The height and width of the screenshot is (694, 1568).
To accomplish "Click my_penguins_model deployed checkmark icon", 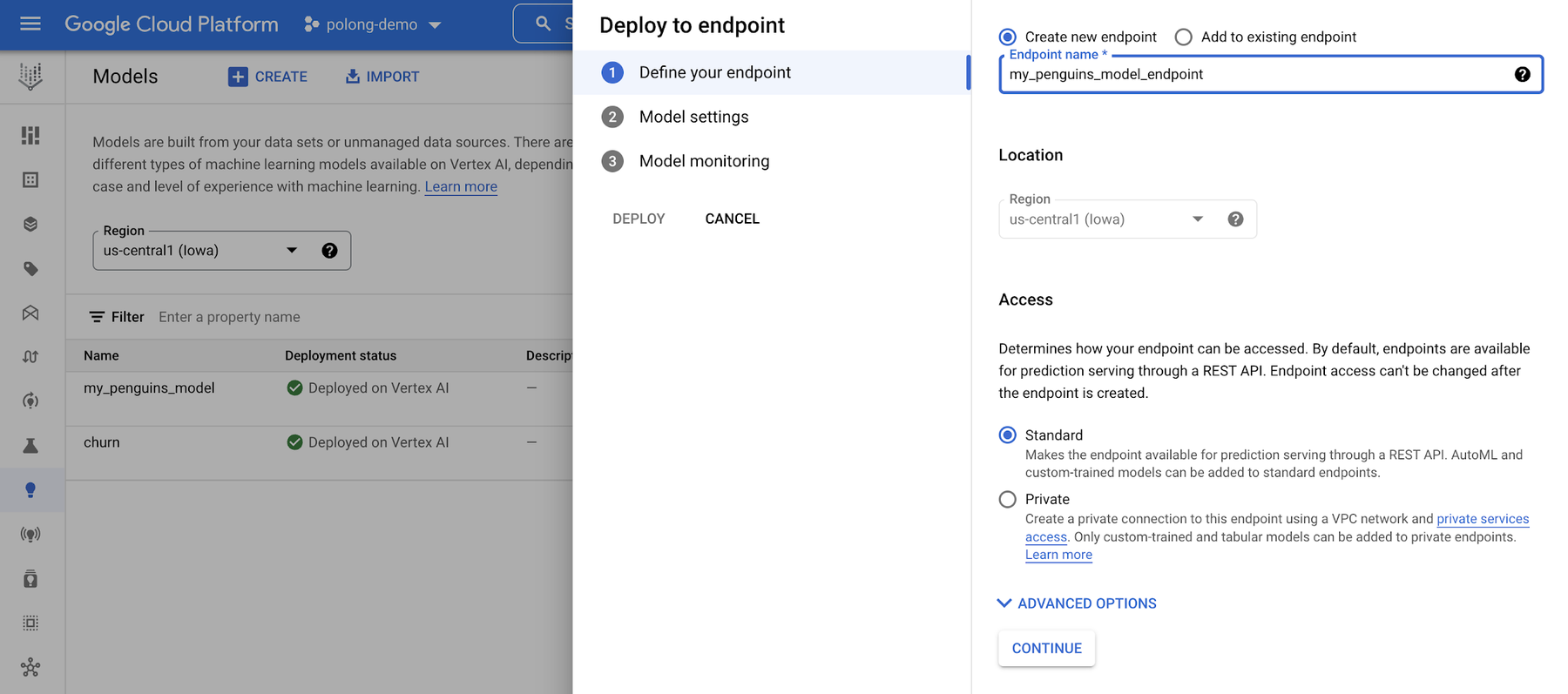I will click(294, 388).
